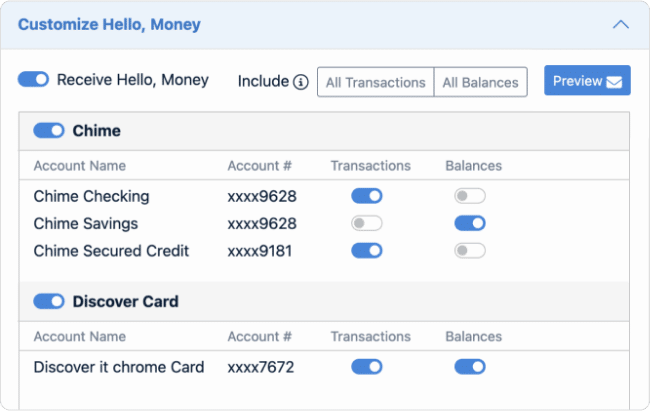
Task: Disable Transactions for Chime Checking
Action: tap(367, 196)
